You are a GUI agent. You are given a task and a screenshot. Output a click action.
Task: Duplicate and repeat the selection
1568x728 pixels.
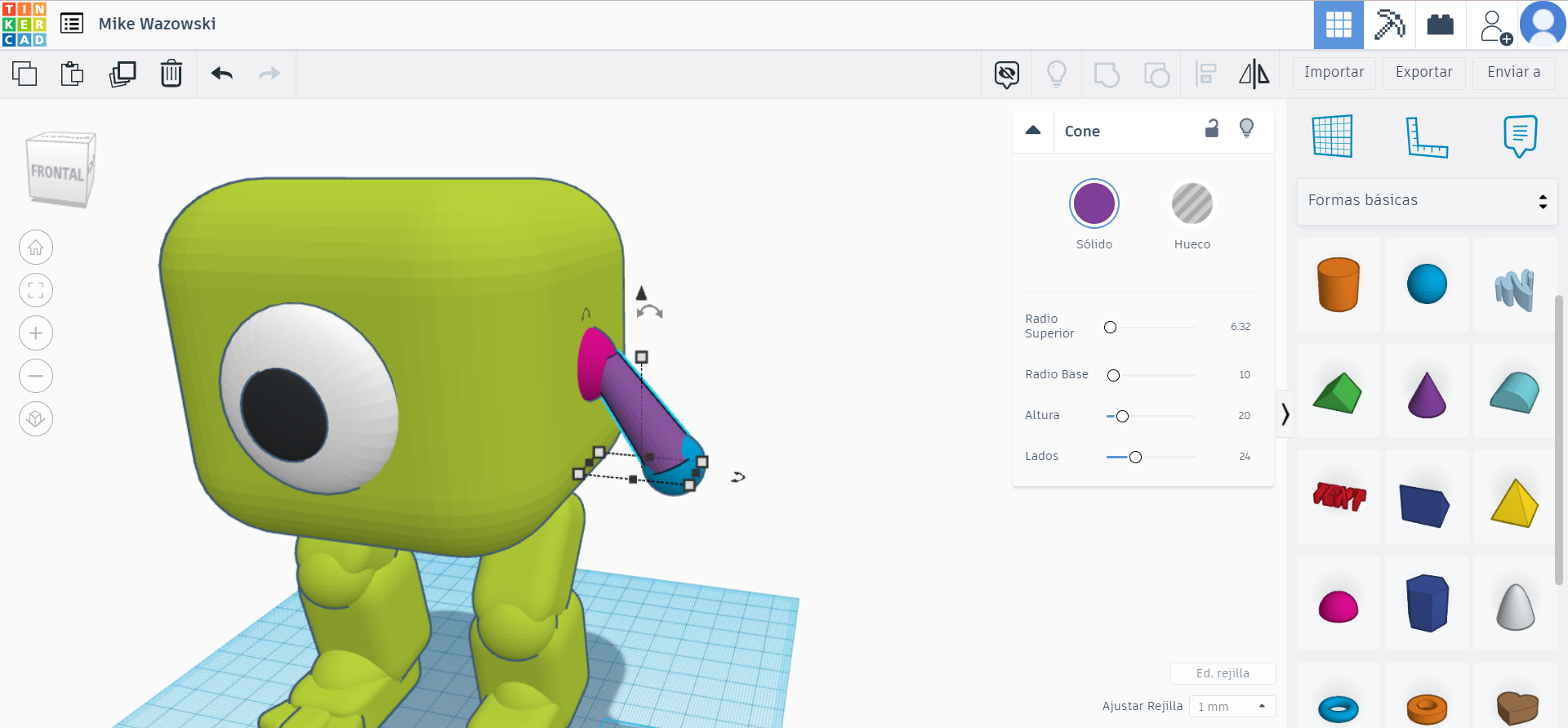click(x=122, y=74)
